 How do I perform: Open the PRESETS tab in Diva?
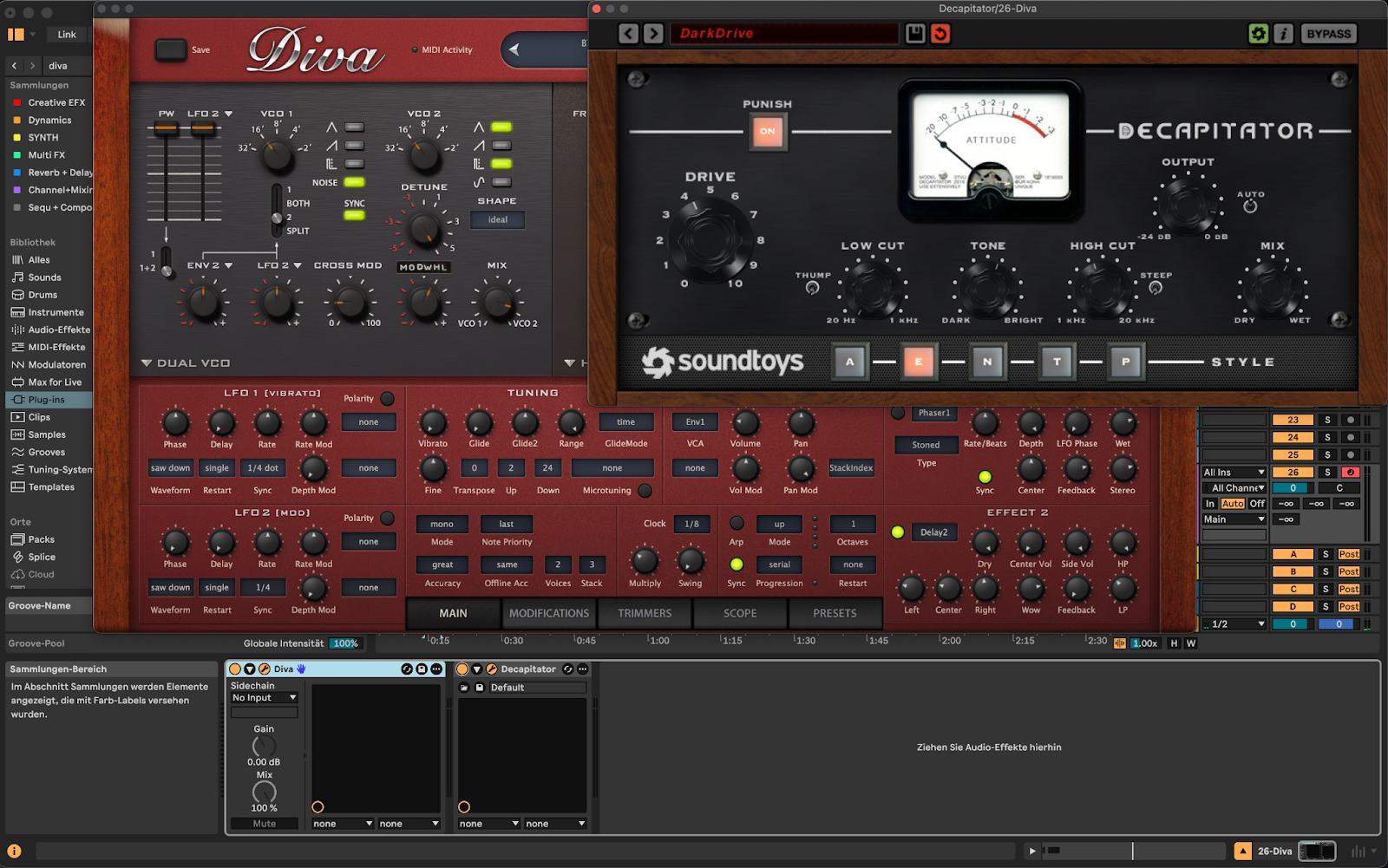pyautogui.click(x=835, y=613)
